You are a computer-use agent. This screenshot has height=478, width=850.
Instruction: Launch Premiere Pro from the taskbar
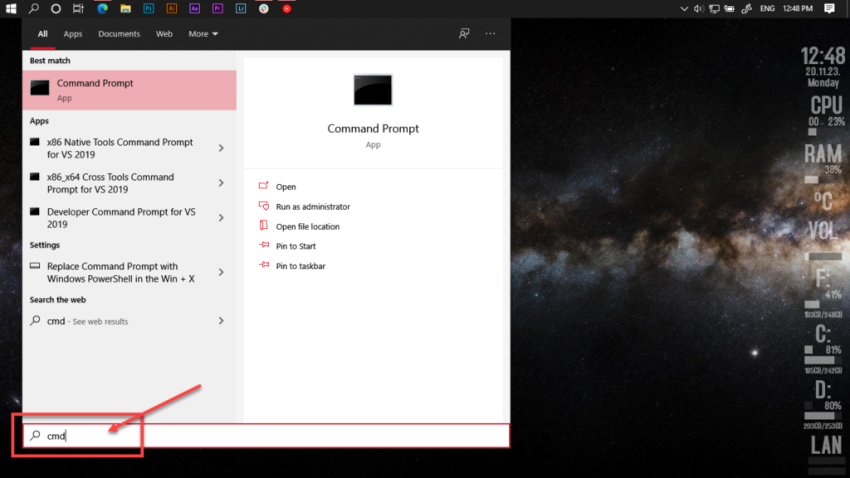tap(218, 9)
